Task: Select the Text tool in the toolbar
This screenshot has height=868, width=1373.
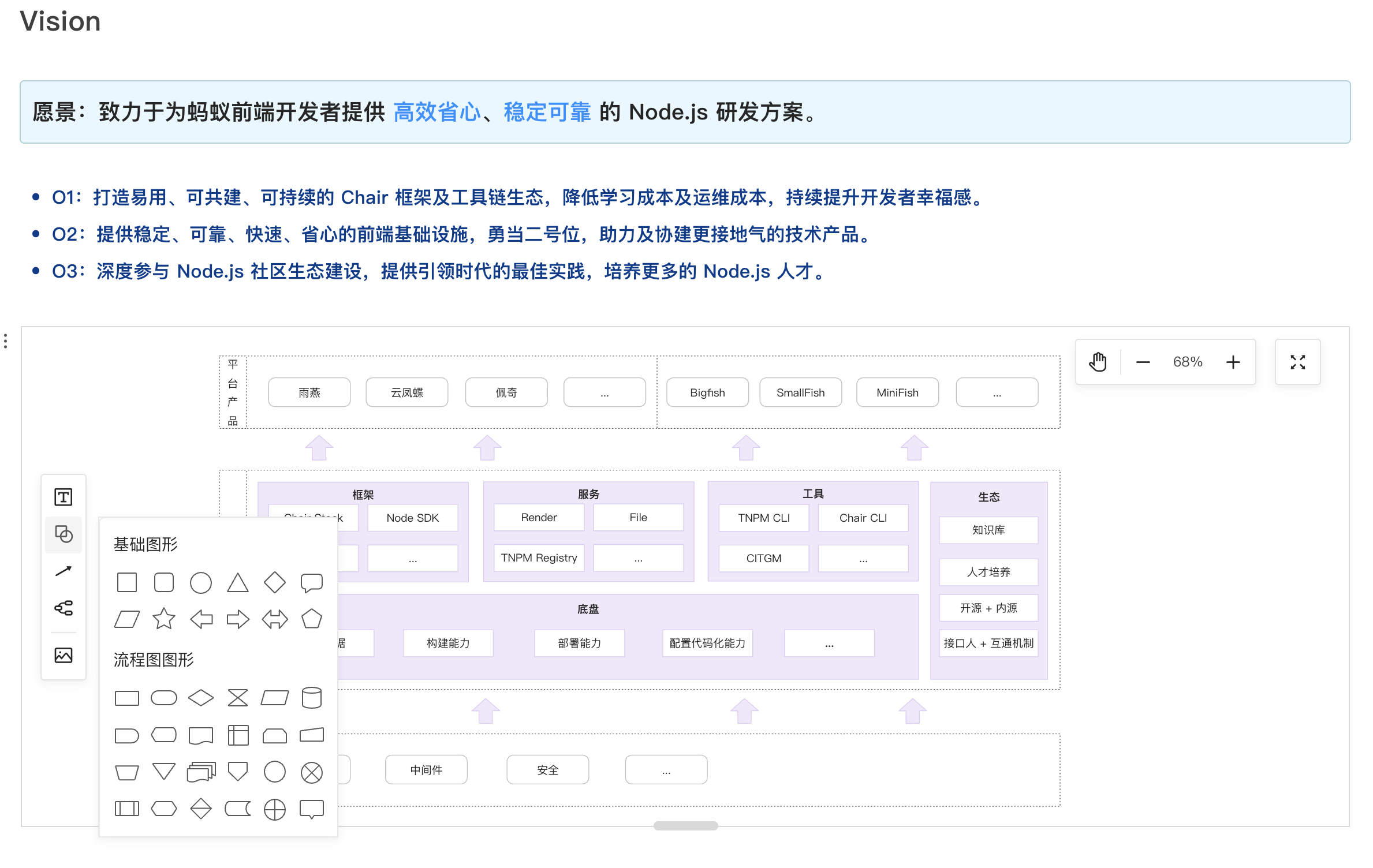Action: coord(64,497)
